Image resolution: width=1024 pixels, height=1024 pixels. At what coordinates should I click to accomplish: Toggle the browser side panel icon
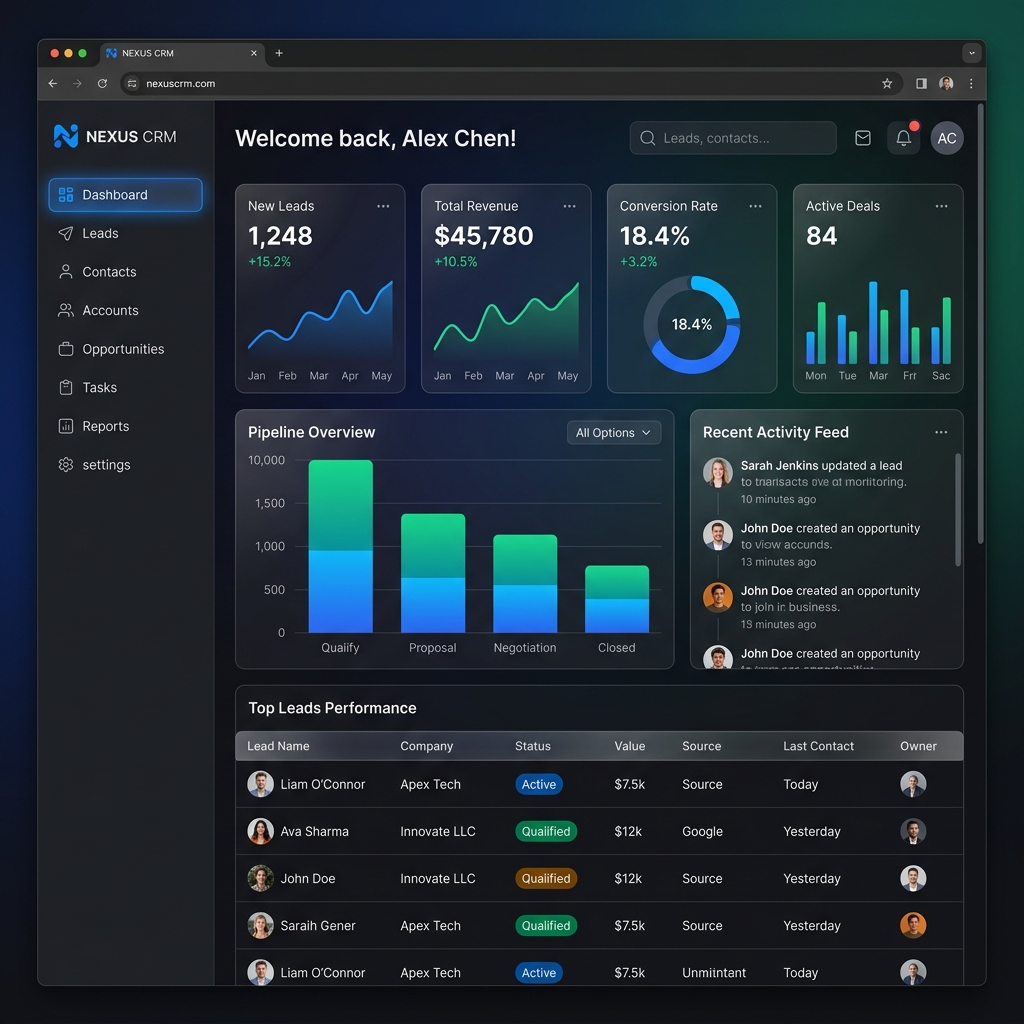click(x=921, y=84)
